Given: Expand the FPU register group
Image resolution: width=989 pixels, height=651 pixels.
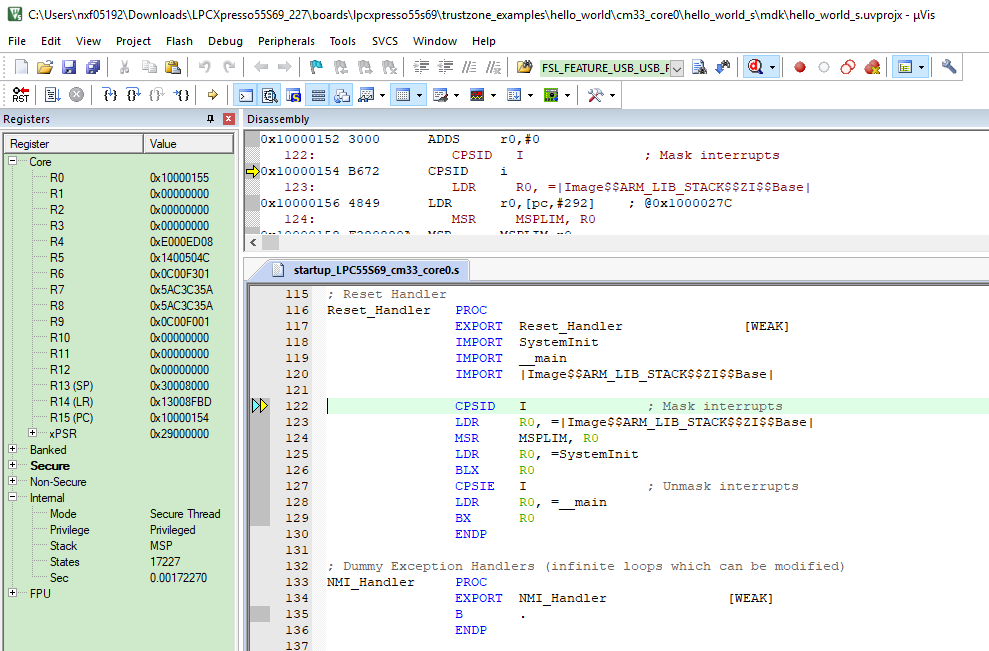Looking at the screenshot, I should (x=13, y=594).
